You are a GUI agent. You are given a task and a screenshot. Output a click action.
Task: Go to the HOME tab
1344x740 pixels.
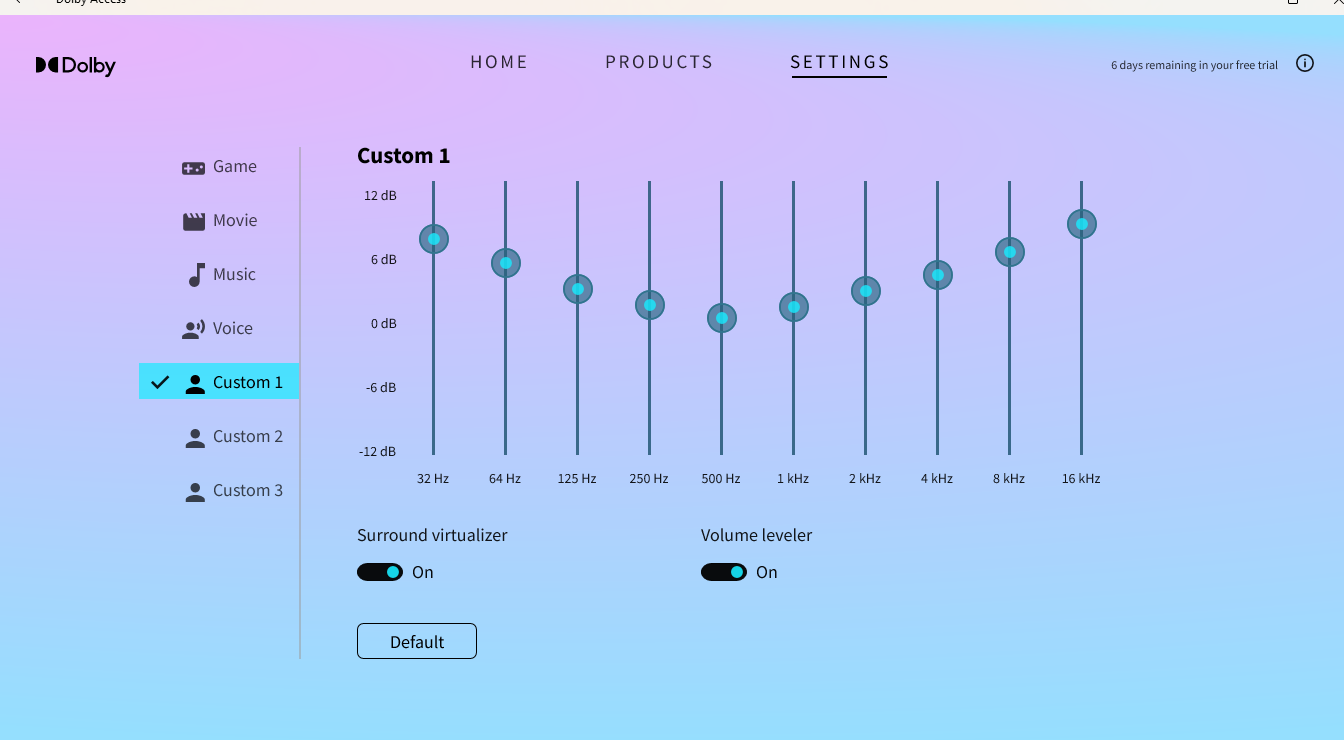point(499,62)
